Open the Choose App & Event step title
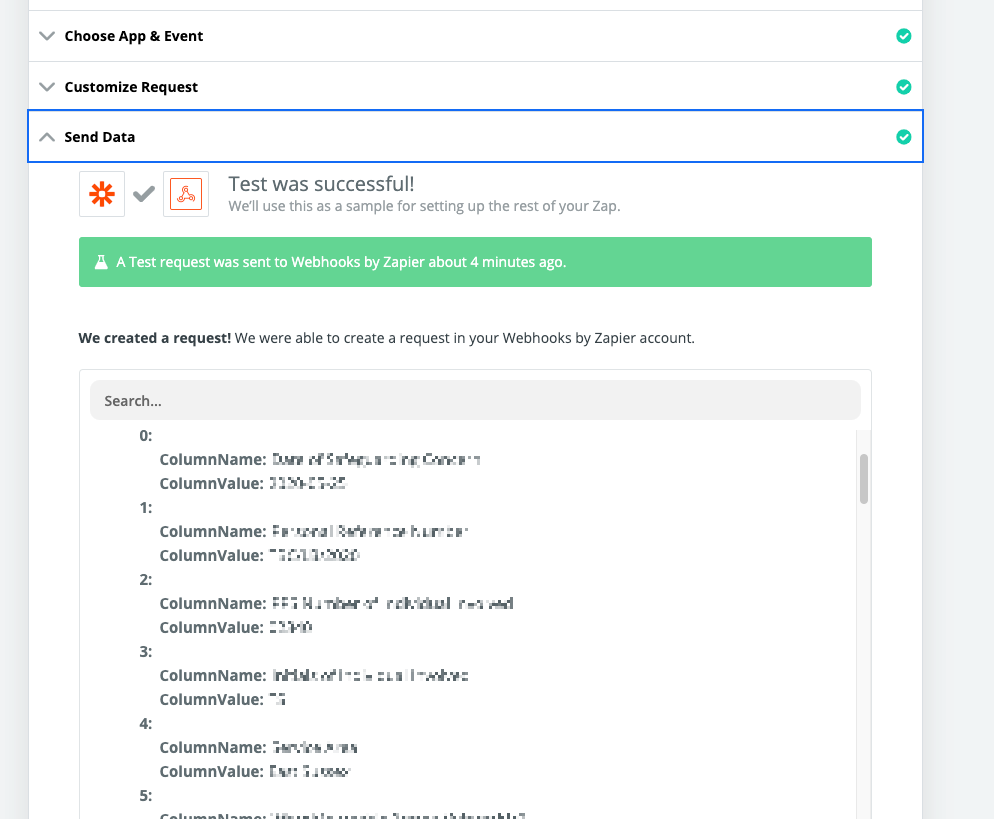Viewport: 994px width, 819px height. point(134,36)
